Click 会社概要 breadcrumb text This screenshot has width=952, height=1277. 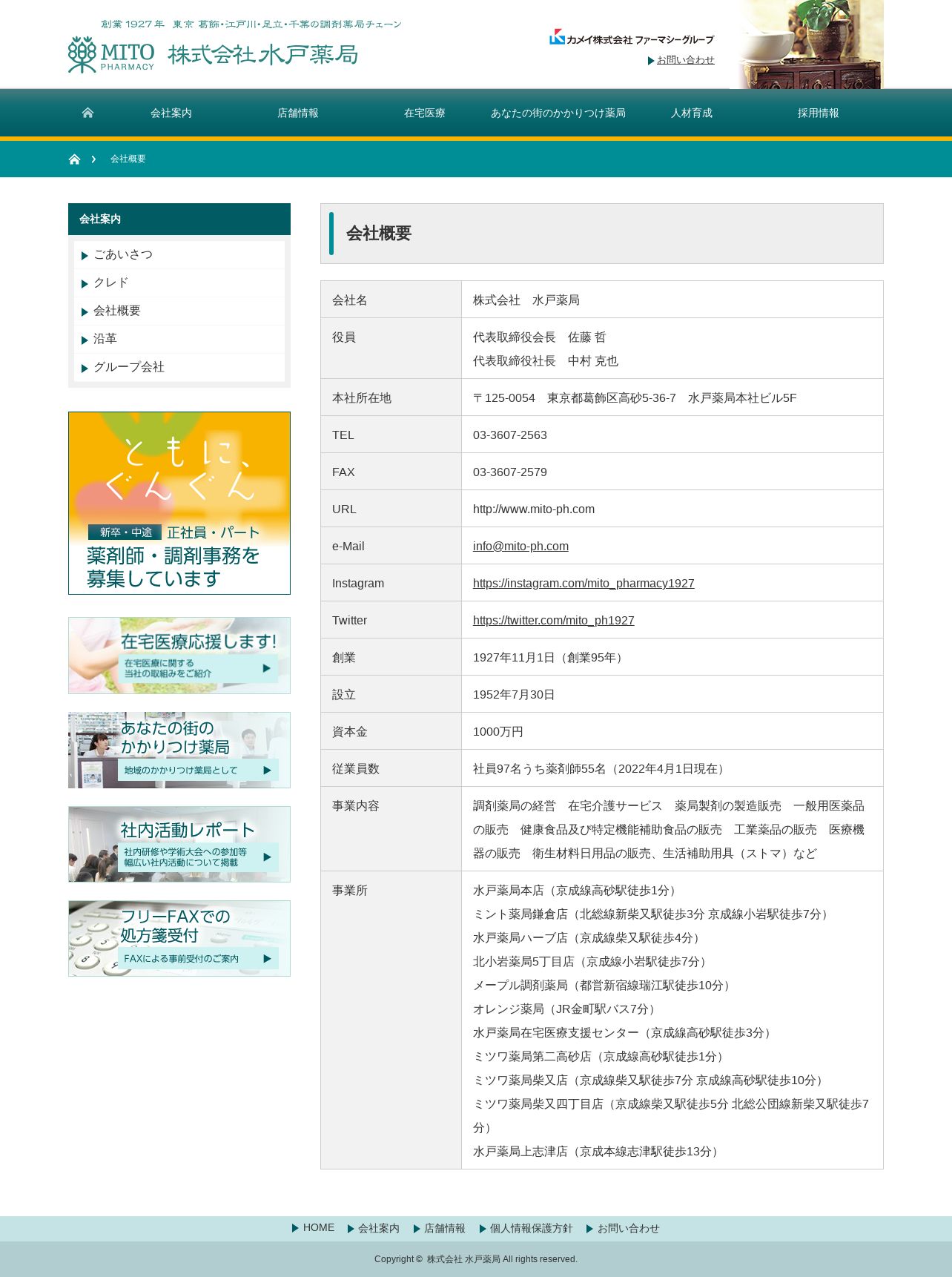coord(128,159)
